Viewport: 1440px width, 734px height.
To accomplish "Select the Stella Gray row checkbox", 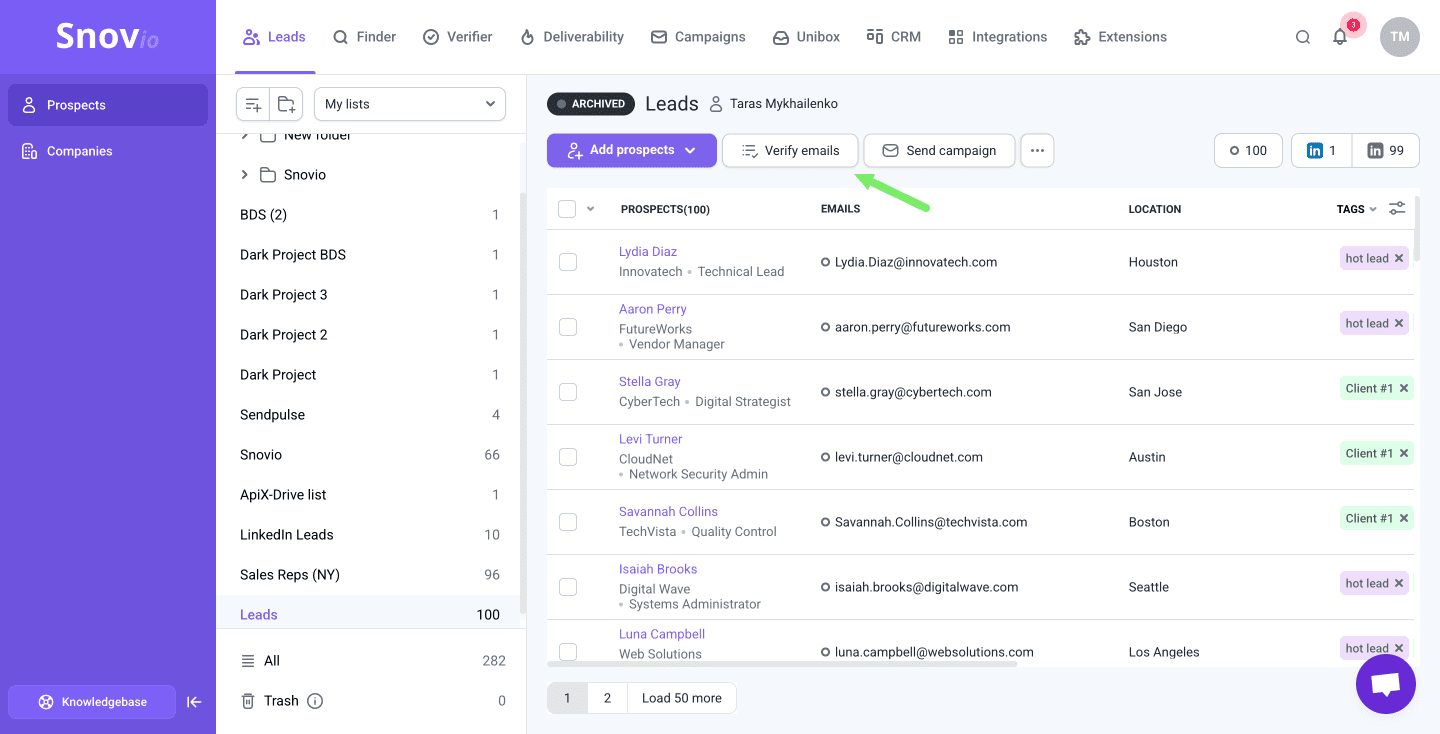I will [x=568, y=392].
